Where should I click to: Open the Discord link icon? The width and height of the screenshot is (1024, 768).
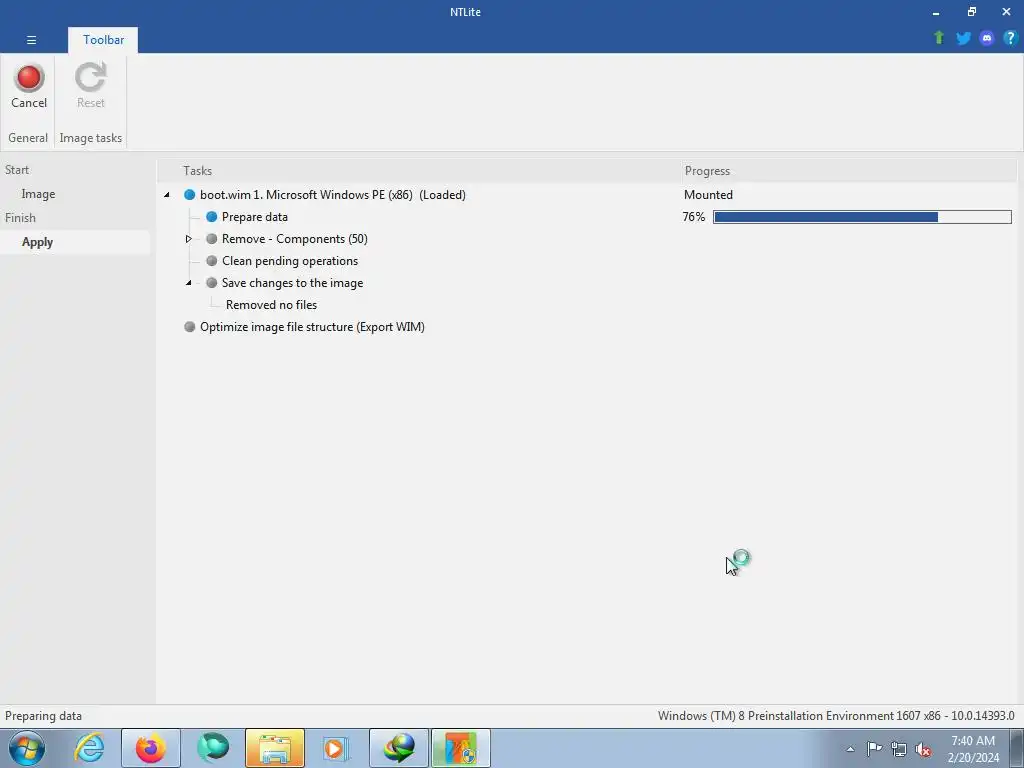tap(987, 39)
